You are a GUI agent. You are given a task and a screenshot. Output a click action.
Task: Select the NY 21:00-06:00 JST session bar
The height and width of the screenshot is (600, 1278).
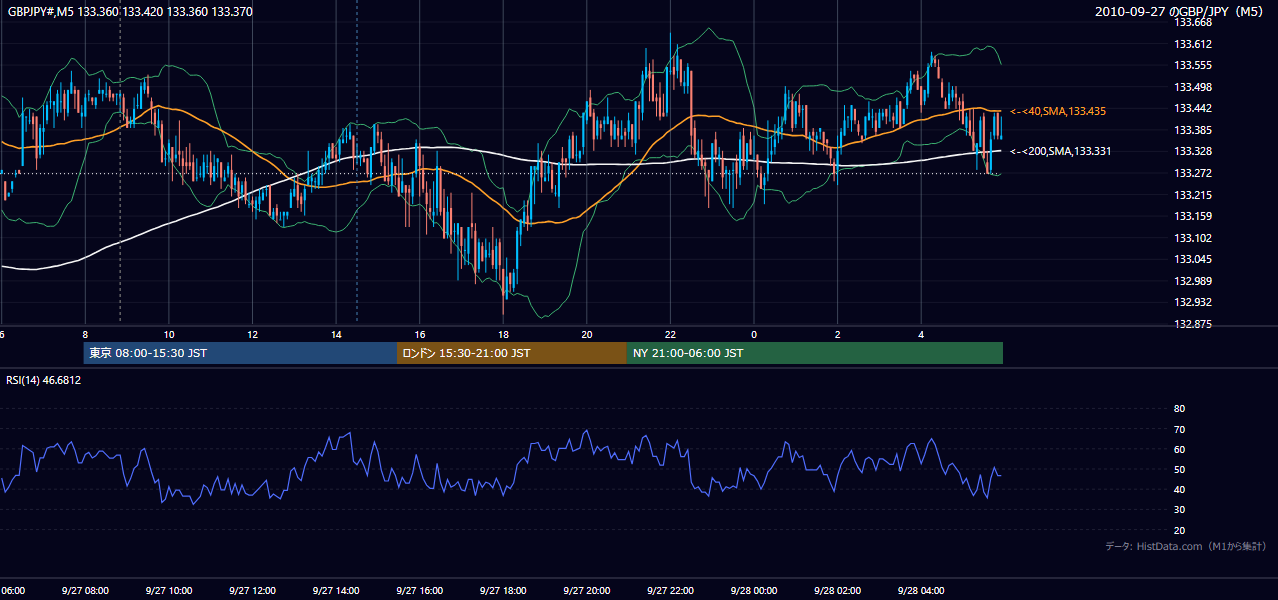pos(815,353)
